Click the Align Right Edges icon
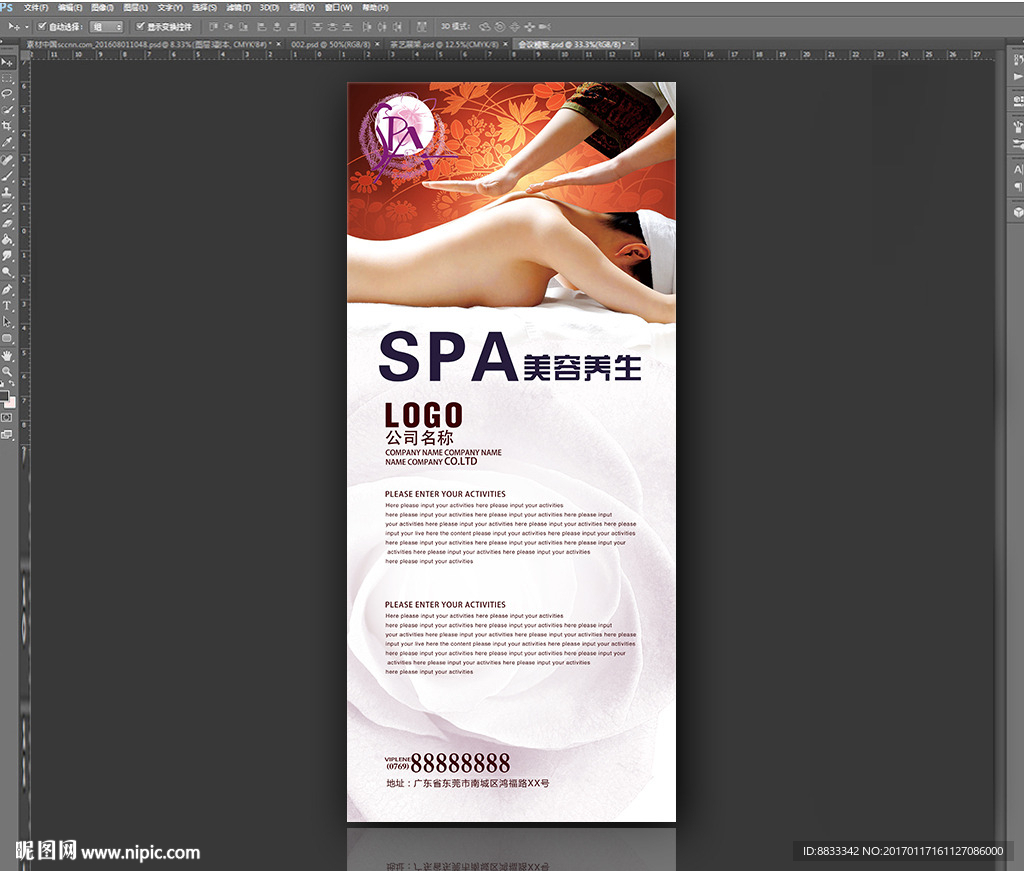The height and width of the screenshot is (871, 1024). point(292,27)
